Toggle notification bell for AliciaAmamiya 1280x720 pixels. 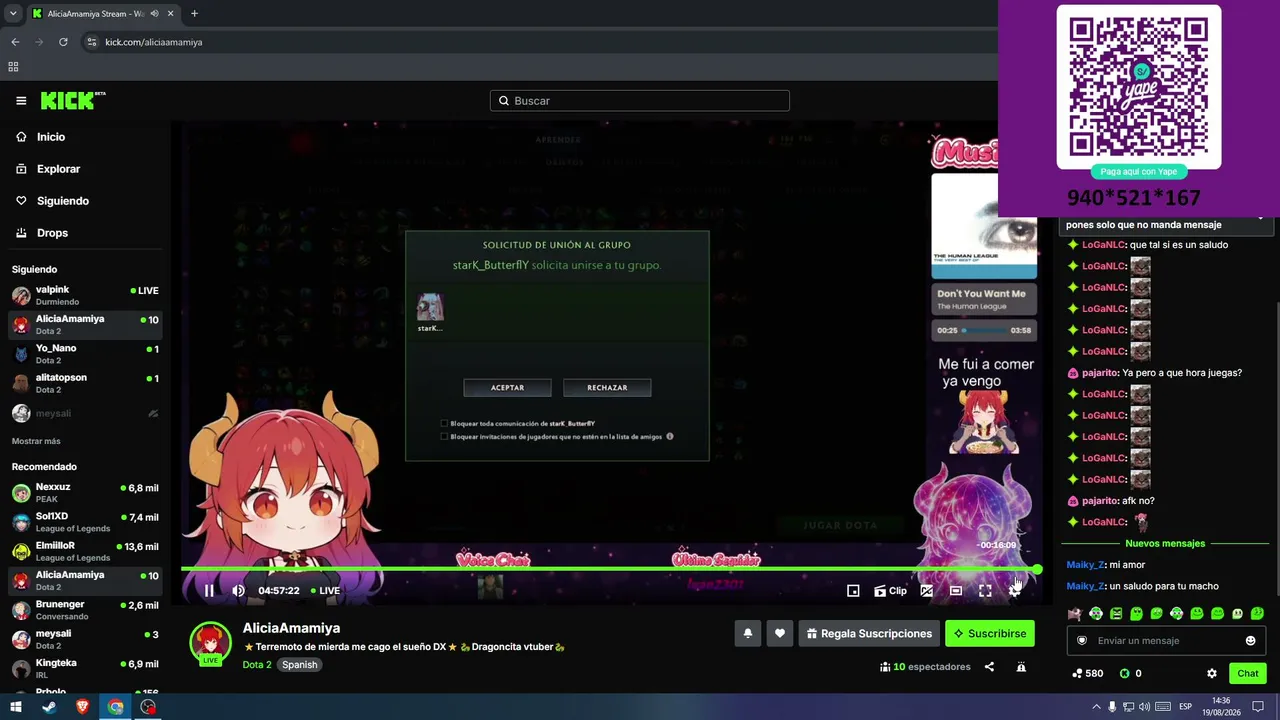point(747,633)
